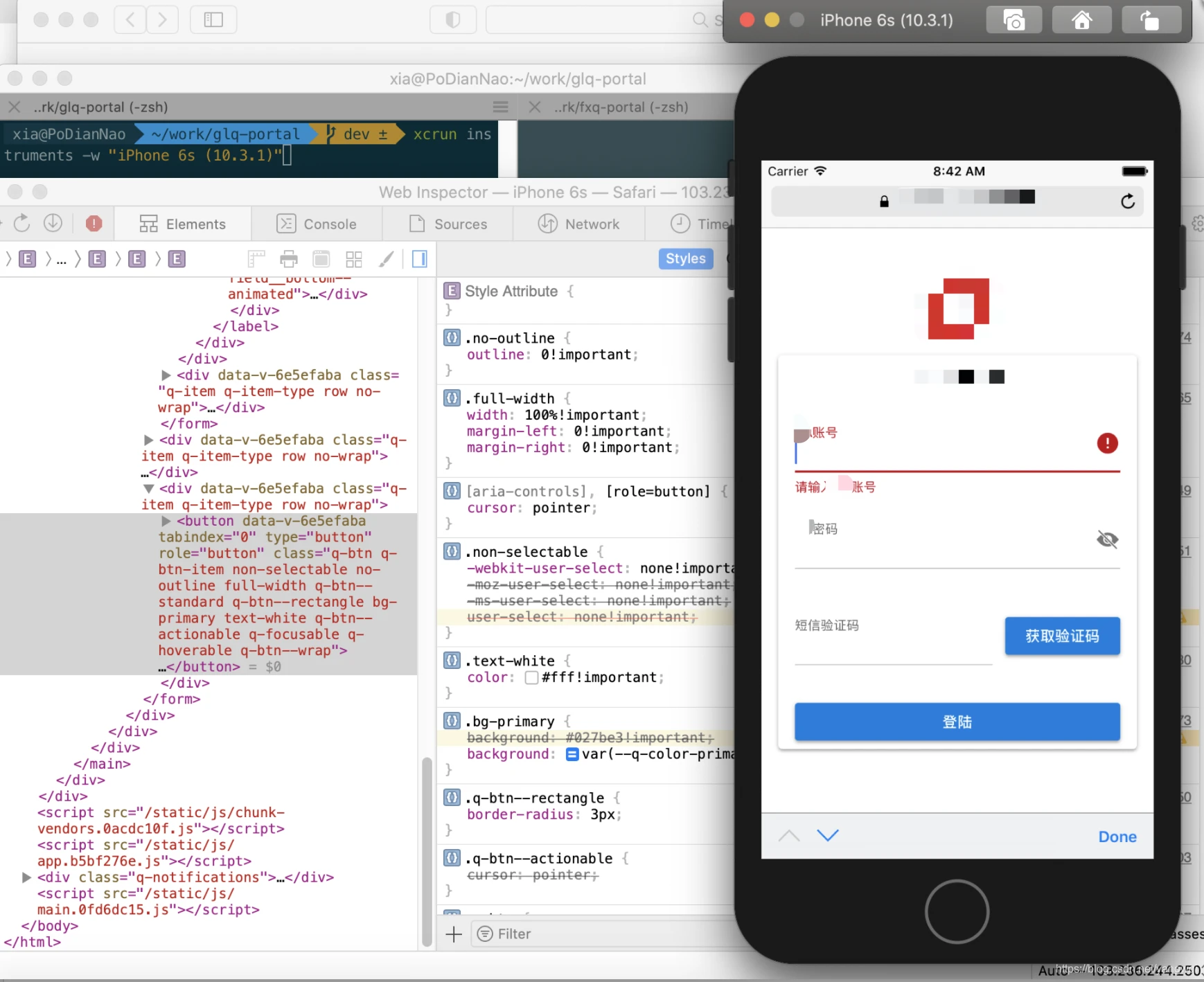Open the Network tab
1204x982 pixels.
[579, 224]
